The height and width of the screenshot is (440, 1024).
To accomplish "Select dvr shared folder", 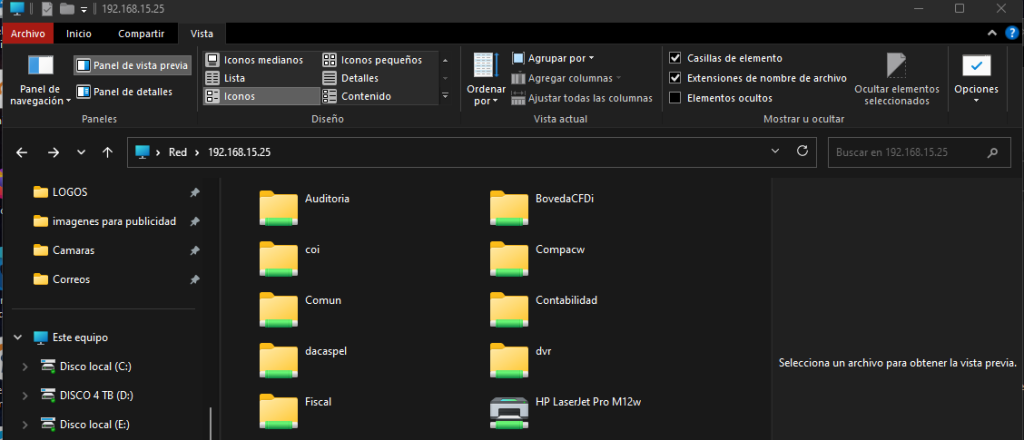I will (x=521, y=358).
